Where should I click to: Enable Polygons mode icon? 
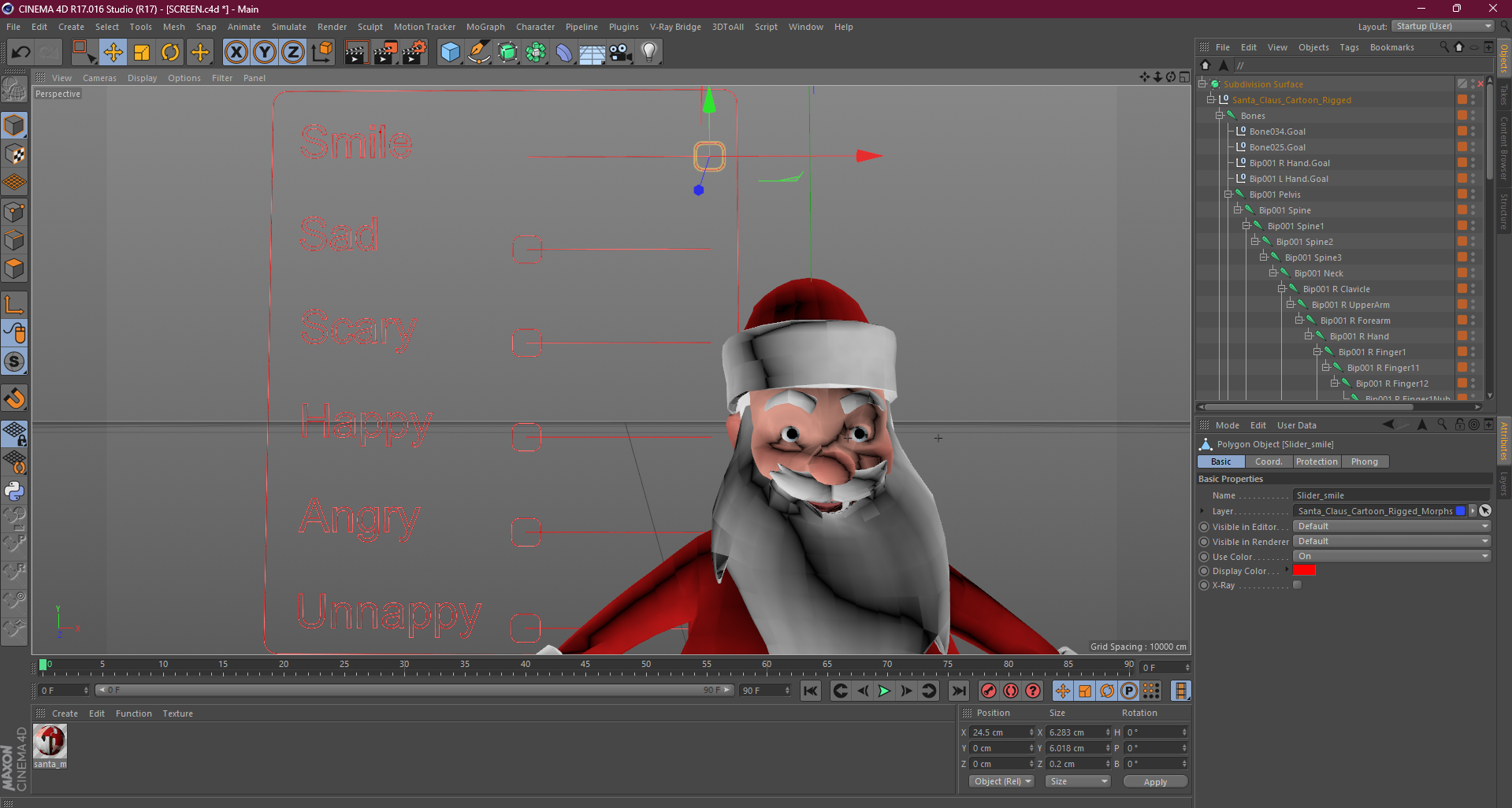point(14,269)
